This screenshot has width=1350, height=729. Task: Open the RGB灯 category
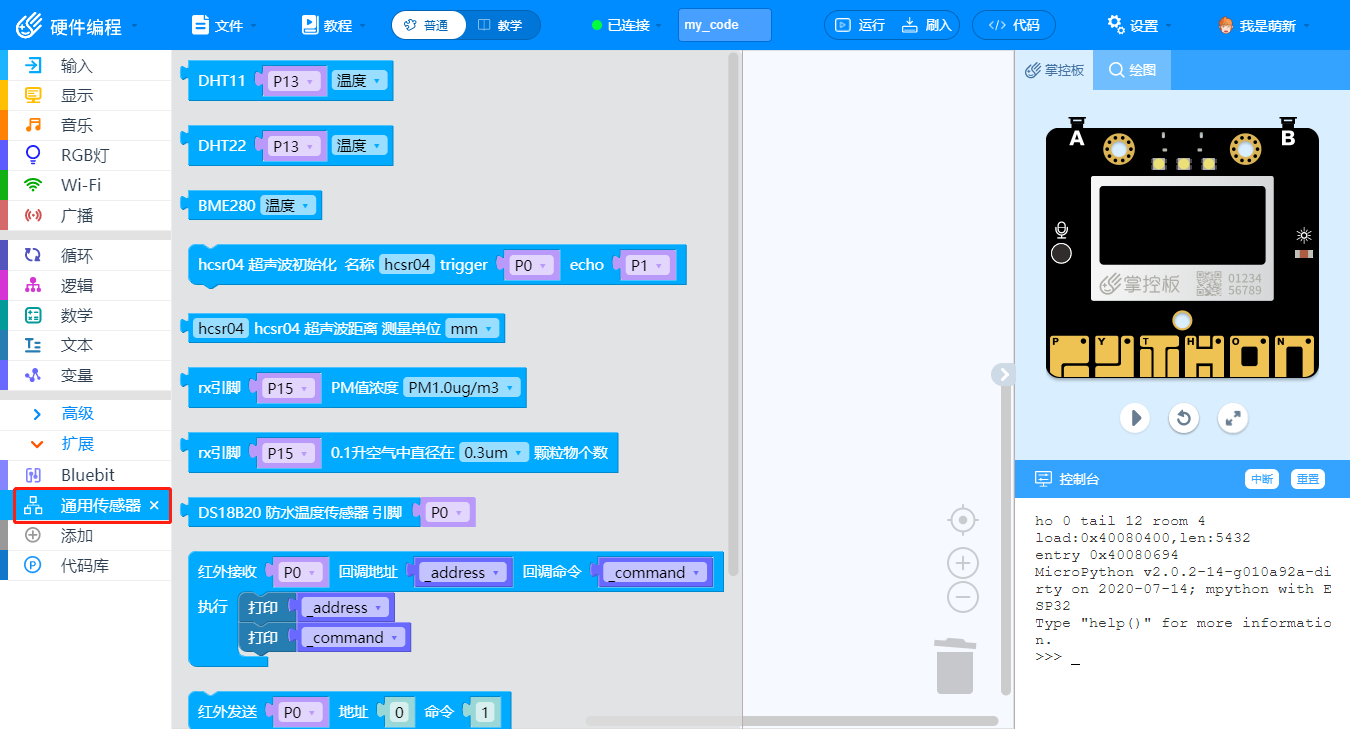coord(85,156)
